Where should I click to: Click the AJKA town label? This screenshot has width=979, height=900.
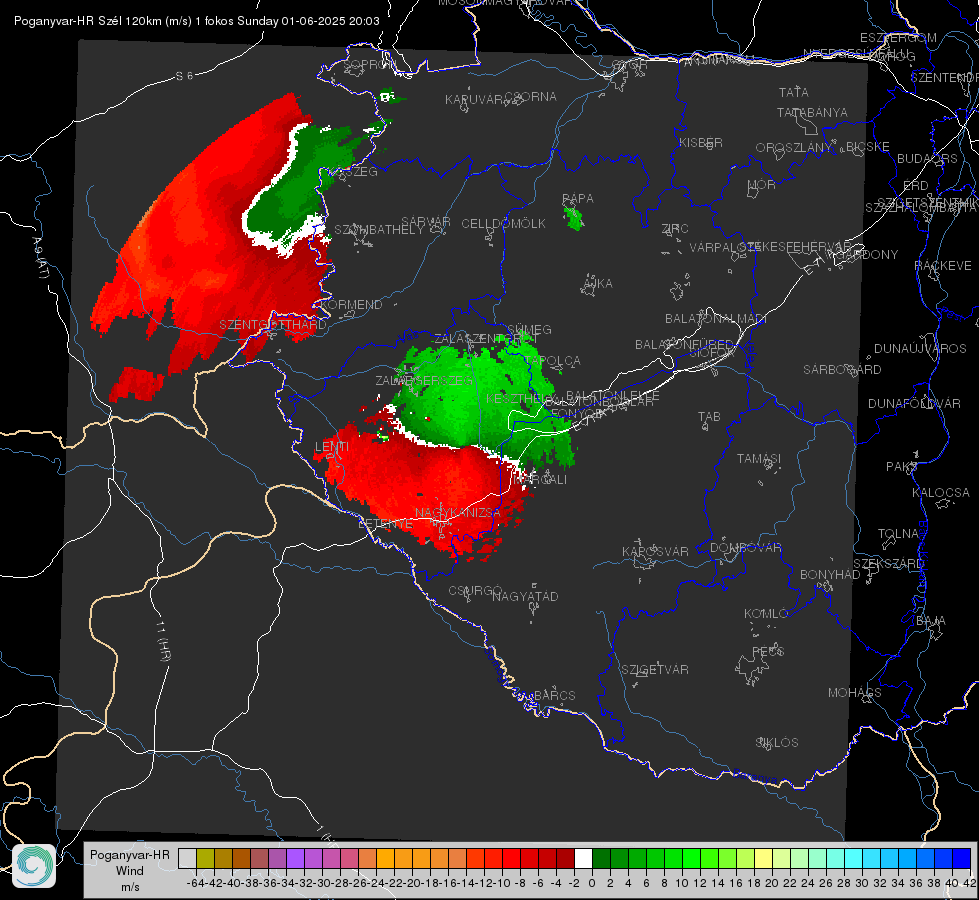pyautogui.click(x=598, y=284)
